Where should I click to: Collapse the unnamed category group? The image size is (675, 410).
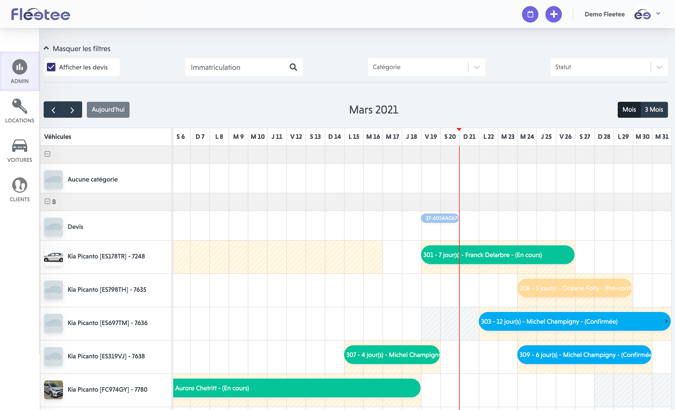click(47, 154)
